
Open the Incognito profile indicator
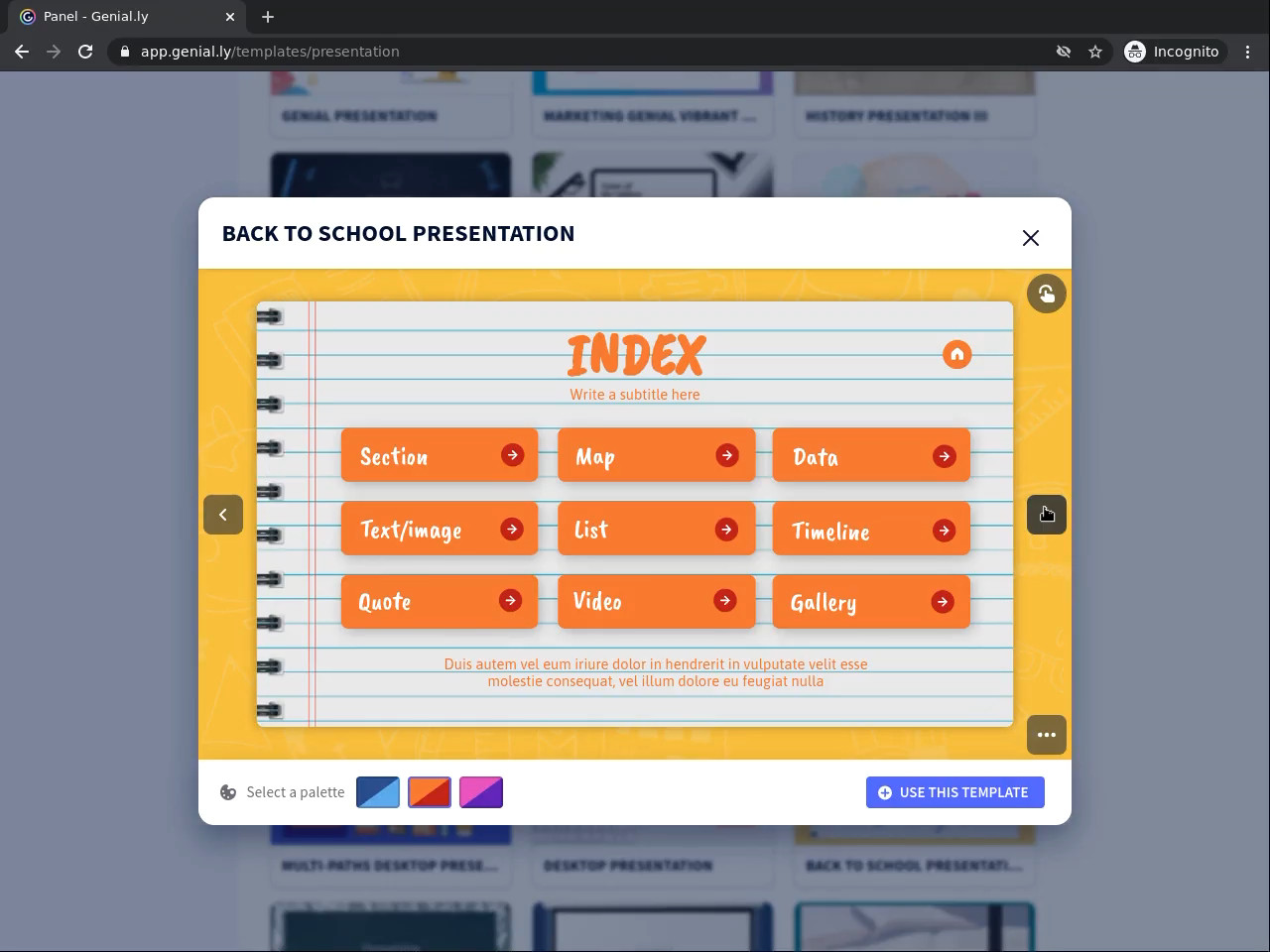click(1173, 52)
